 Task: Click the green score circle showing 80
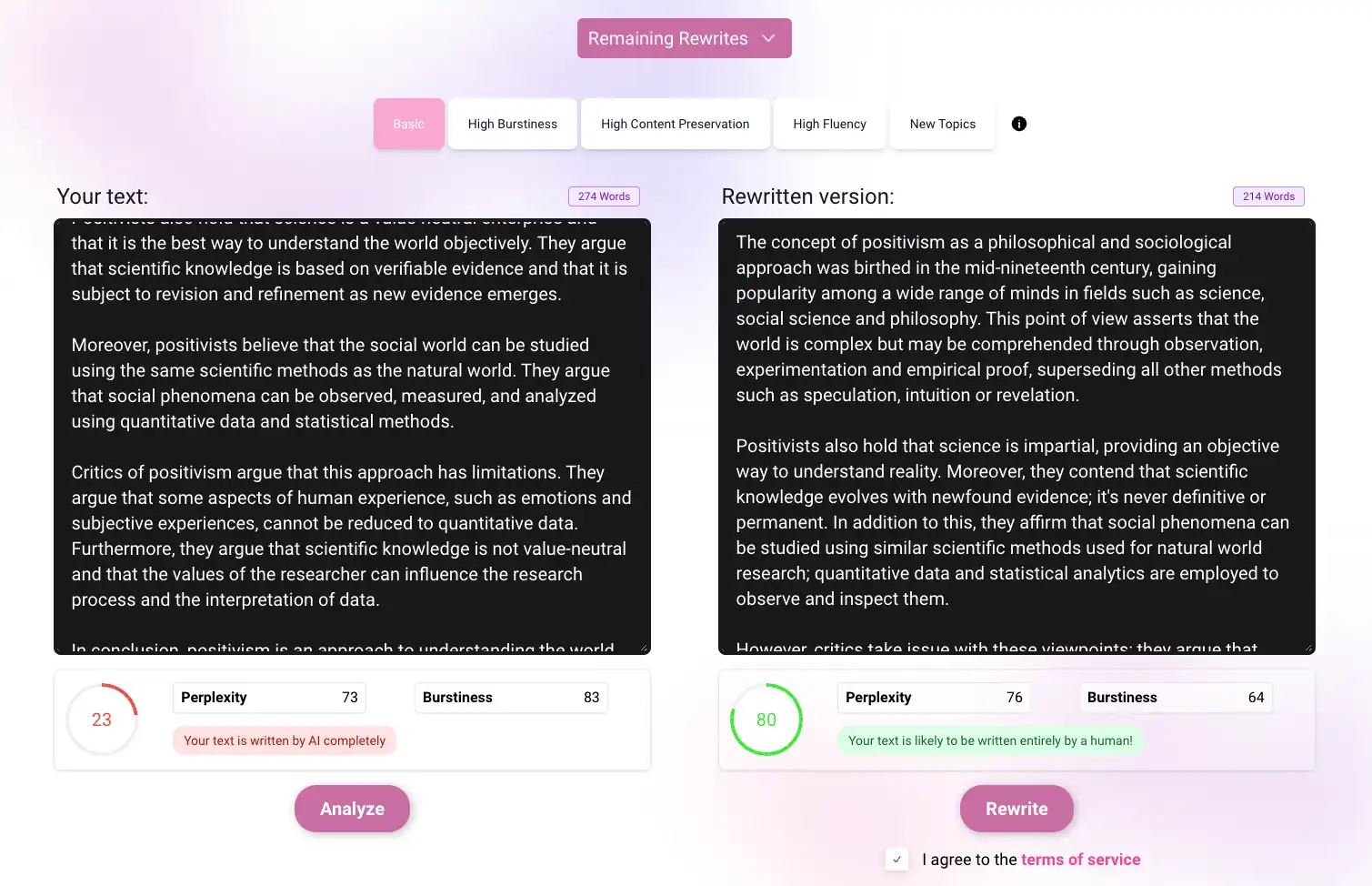click(766, 719)
